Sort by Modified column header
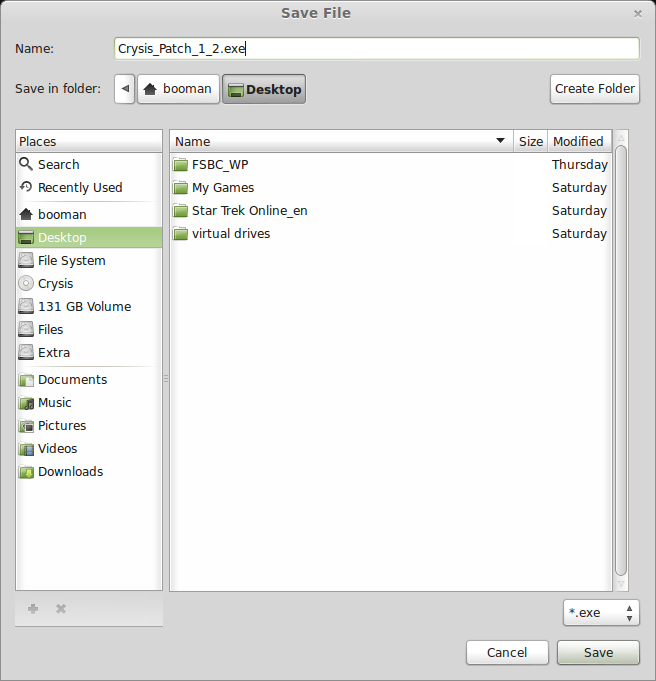This screenshot has width=656, height=681. click(580, 141)
